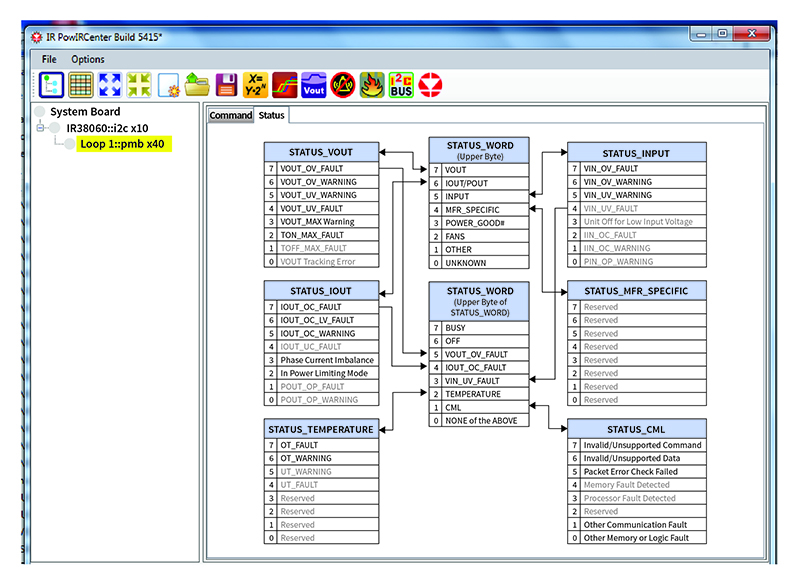The height and width of the screenshot is (583, 800).
Task: Click the In Power Limiting Mode row
Action: tap(321, 373)
